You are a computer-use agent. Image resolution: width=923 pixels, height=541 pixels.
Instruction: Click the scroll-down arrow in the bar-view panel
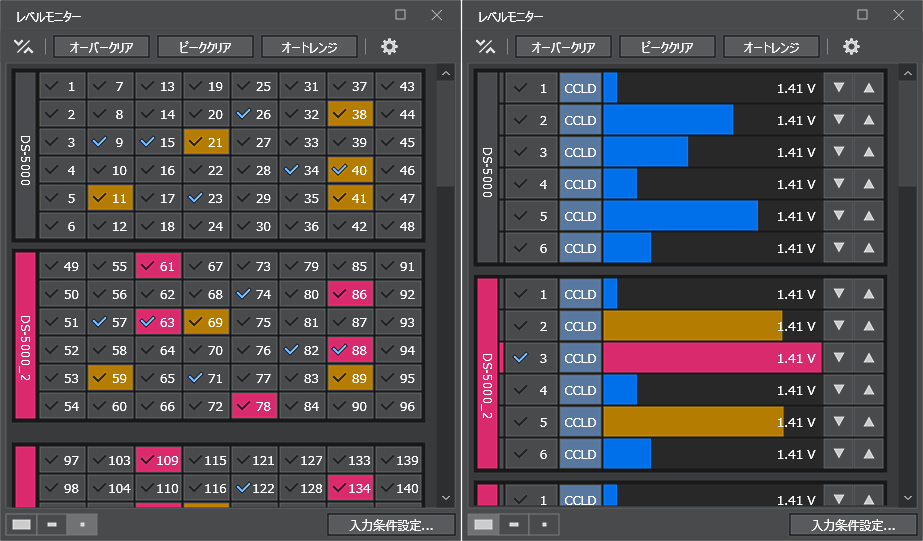pyautogui.click(x=908, y=498)
